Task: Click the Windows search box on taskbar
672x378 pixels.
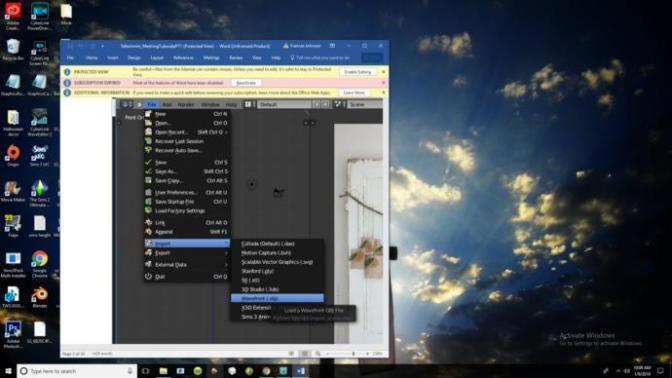Action: (77, 371)
